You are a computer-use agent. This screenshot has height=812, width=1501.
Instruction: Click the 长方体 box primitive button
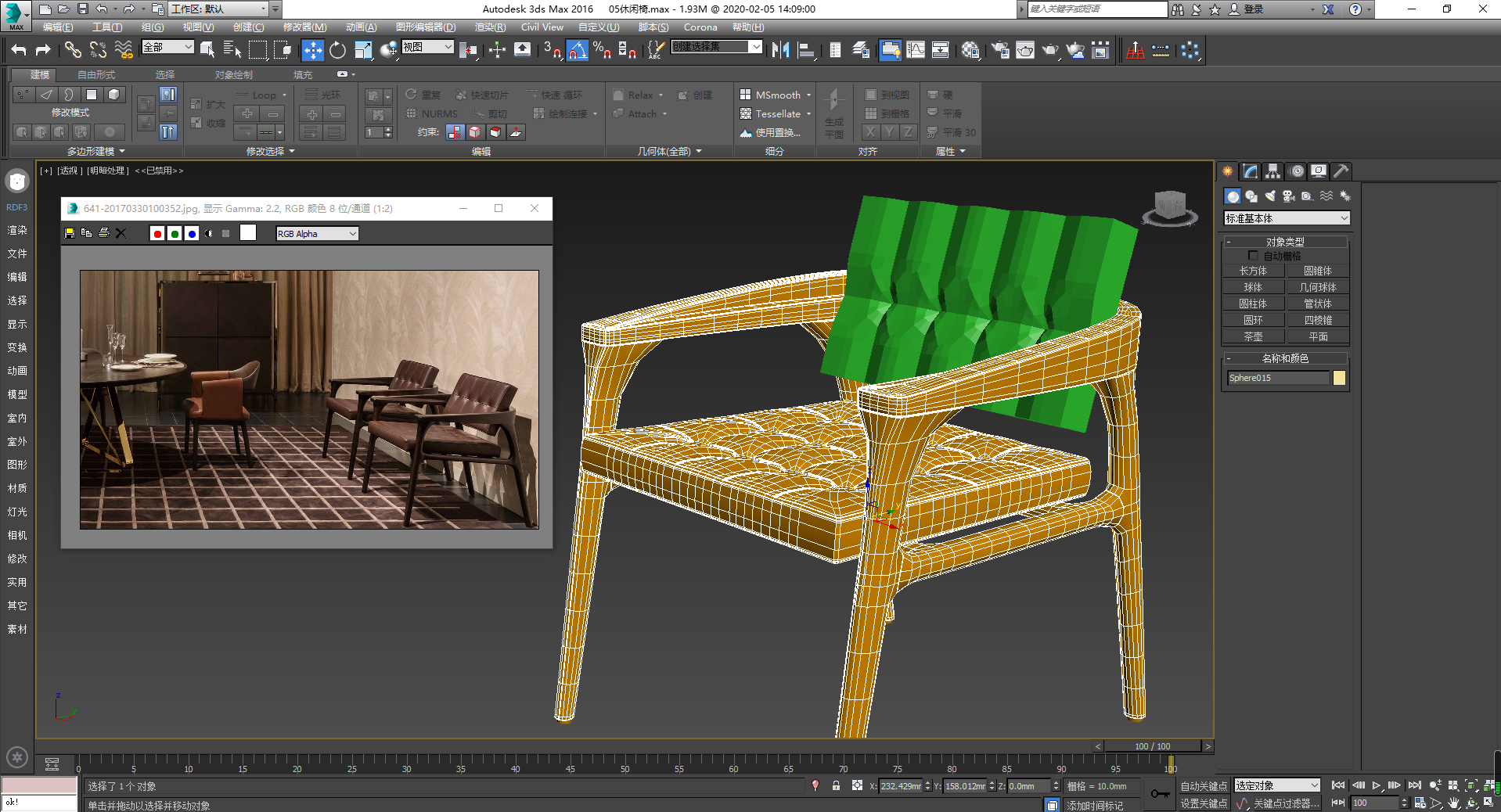(x=1253, y=271)
